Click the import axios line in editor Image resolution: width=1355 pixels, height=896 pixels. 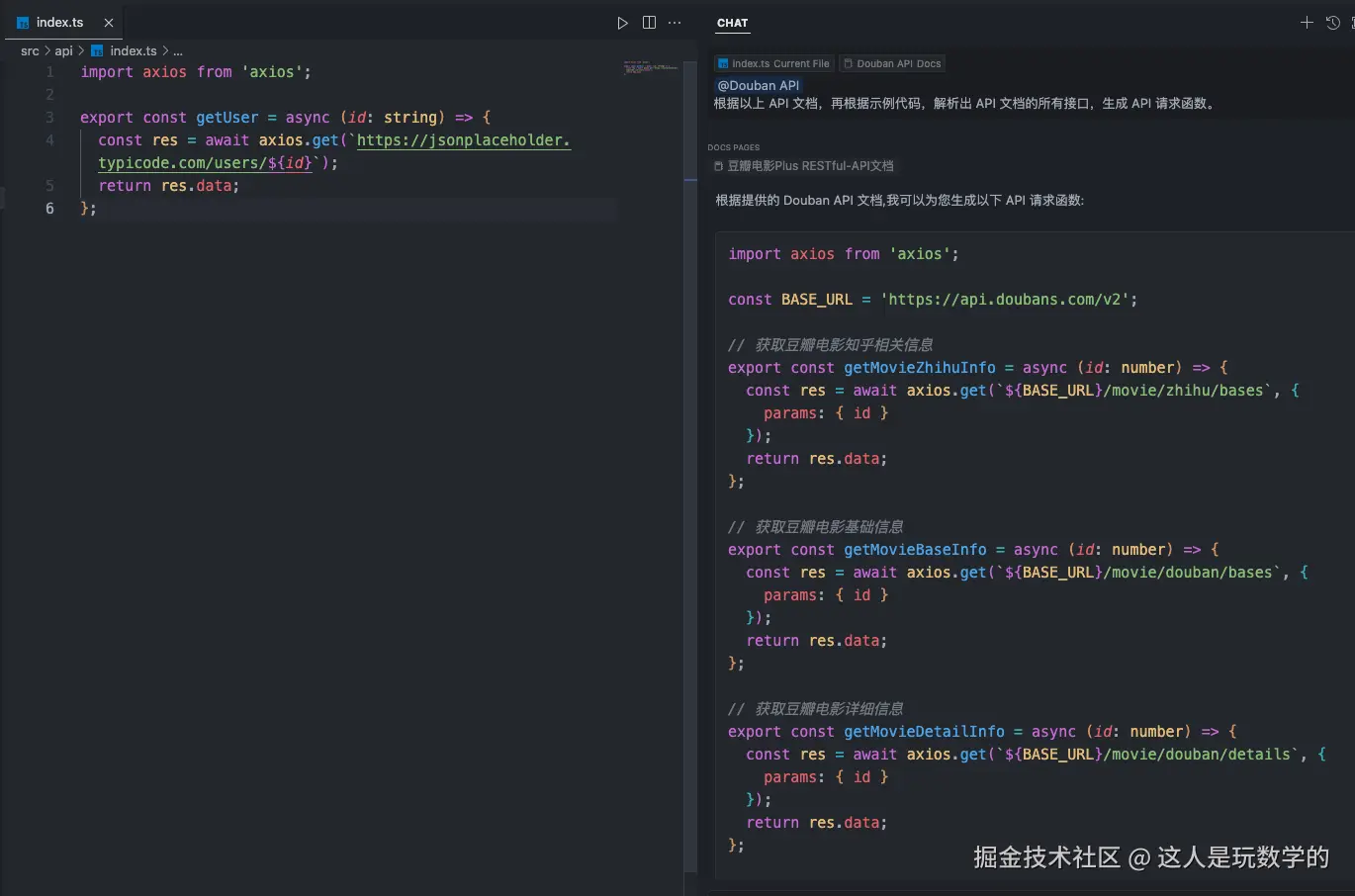point(196,71)
